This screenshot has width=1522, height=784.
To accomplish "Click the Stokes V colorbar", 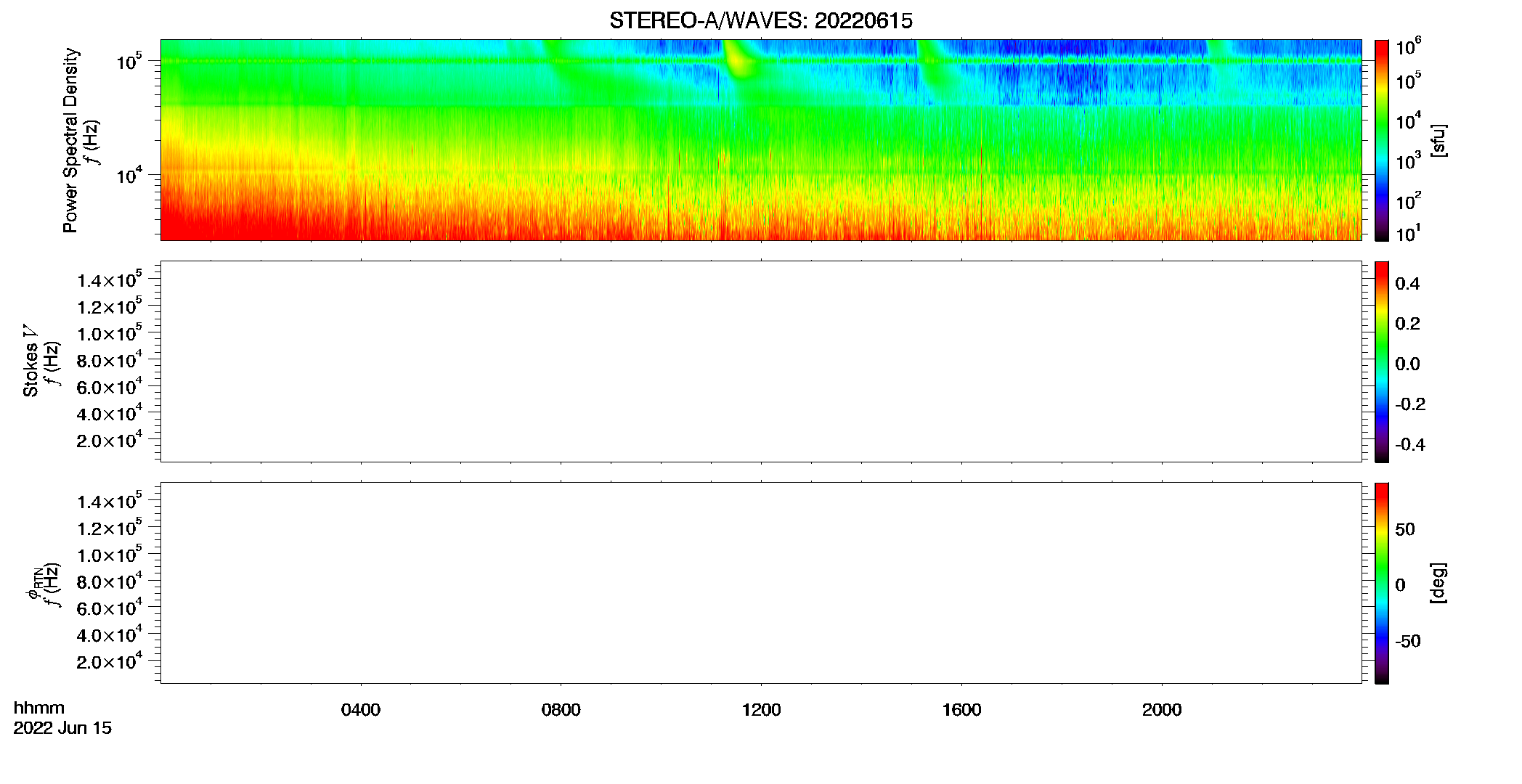I will point(1382,362).
